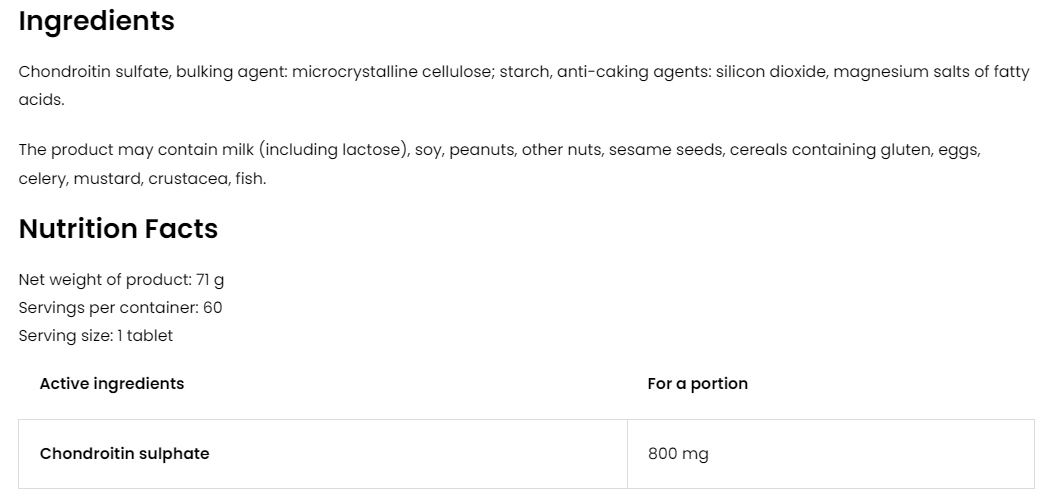Select the 'Chondroitin sulphate' table cell
This screenshot has width=1045, height=500.
point(125,454)
